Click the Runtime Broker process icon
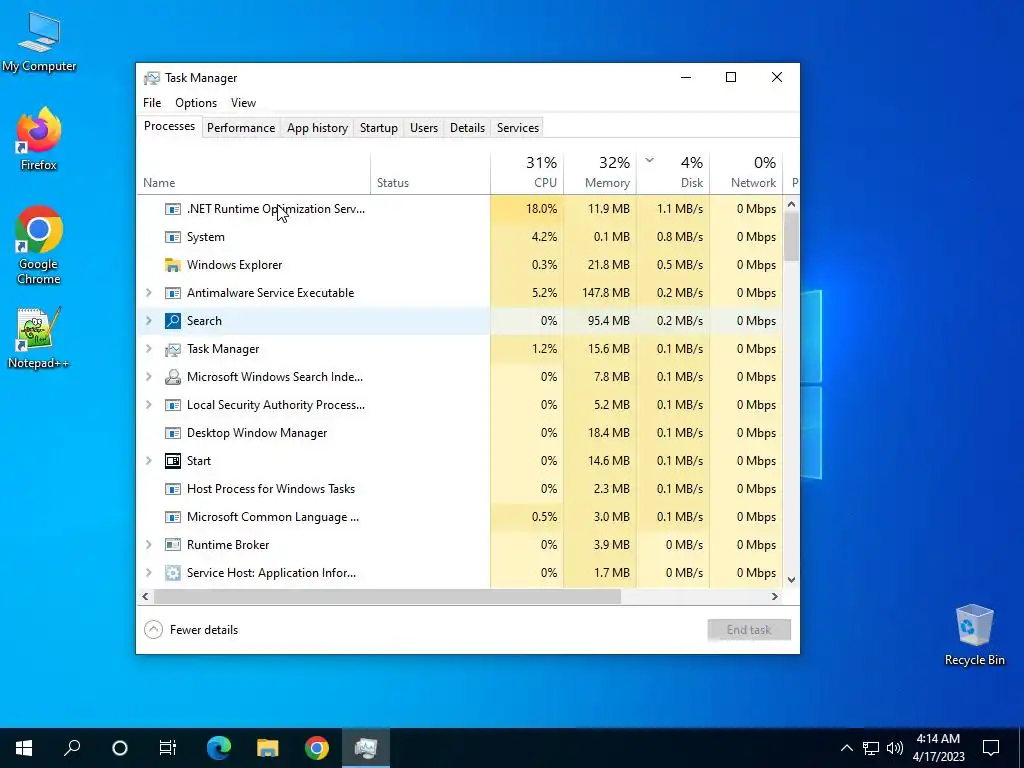This screenshot has width=1024, height=768. (172, 545)
